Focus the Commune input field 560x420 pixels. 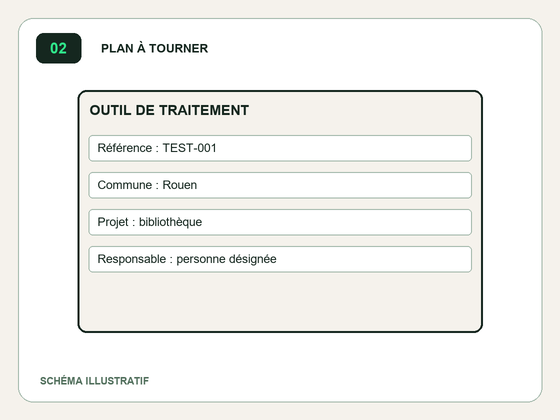click(280, 185)
